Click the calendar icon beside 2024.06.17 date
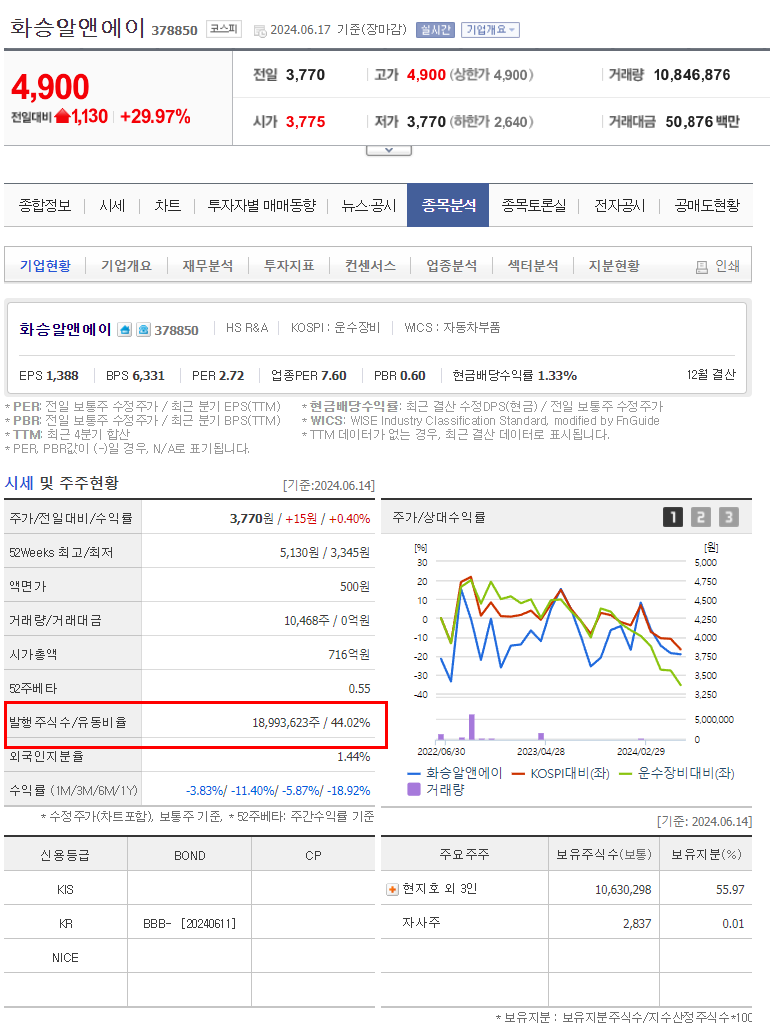 (x=260, y=30)
